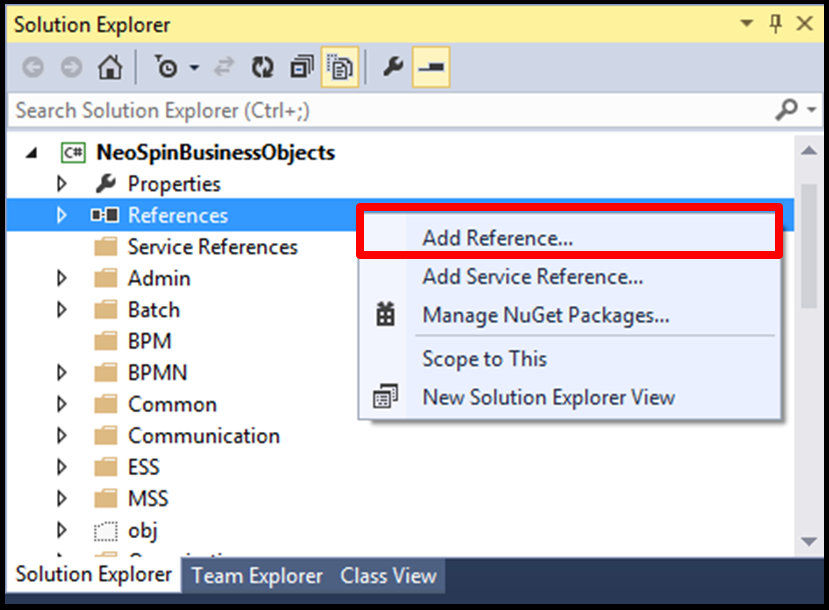Open Properties via the wrench toolbar icon
This screenshot has width=829, height=610.
pos(393,68)
